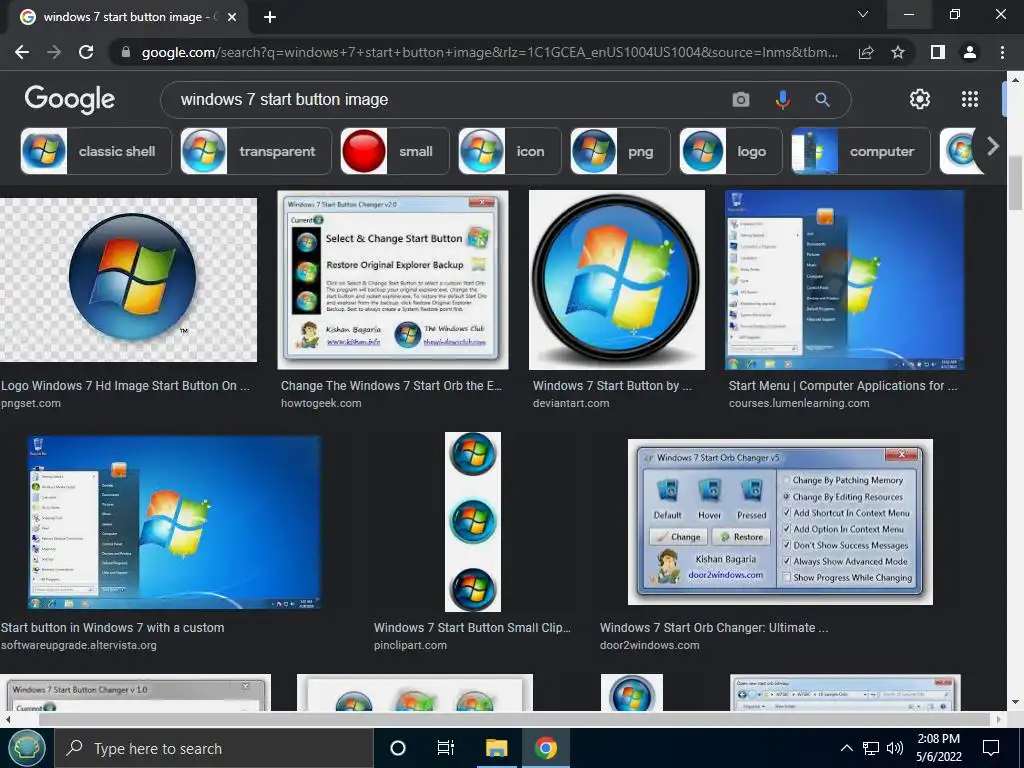This screenshot has width=1024, height=768.
Task: Open Start button in Windows 7 with a custom link
Action: click(112, 628)
